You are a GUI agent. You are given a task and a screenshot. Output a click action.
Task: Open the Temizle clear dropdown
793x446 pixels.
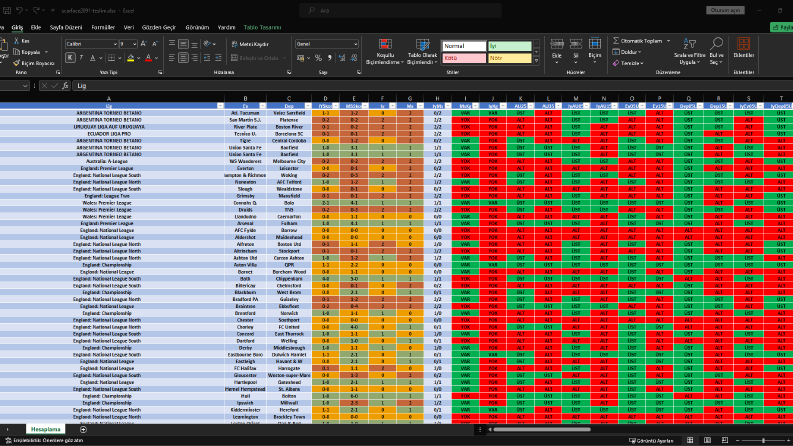(x=628, y=63)
